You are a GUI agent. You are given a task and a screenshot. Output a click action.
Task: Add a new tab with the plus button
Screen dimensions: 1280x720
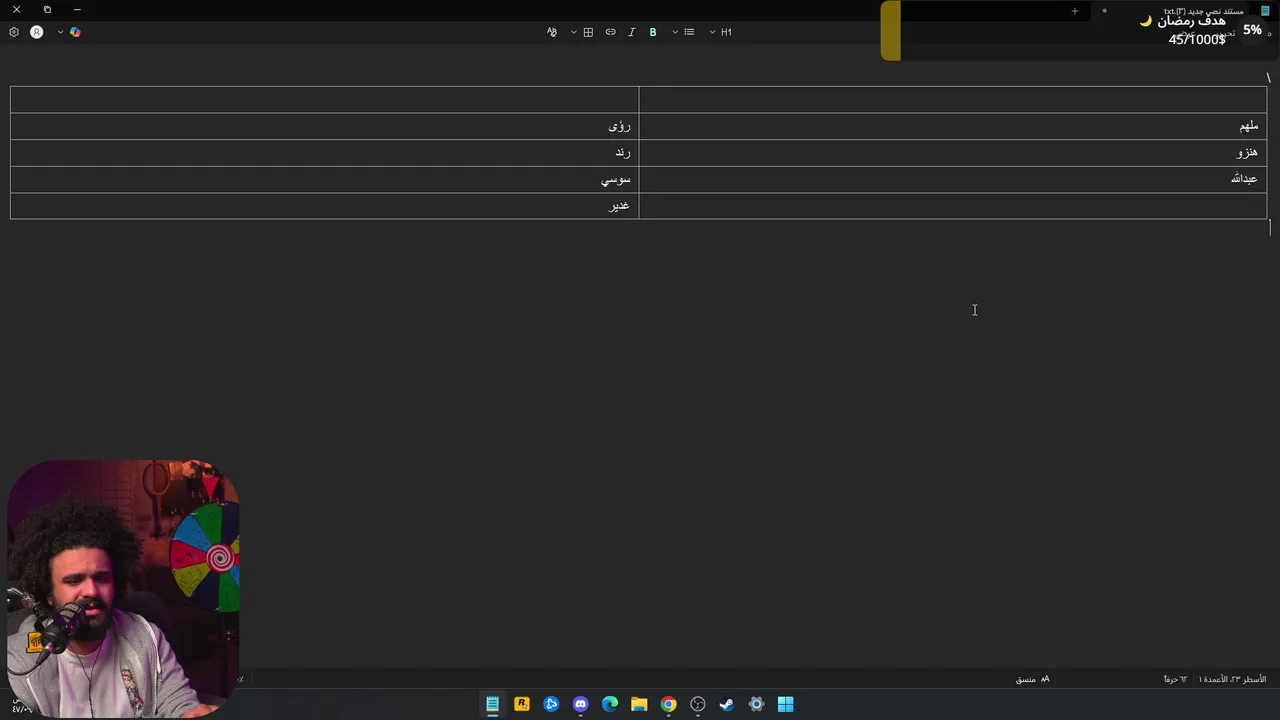(x=1075, y=11)
